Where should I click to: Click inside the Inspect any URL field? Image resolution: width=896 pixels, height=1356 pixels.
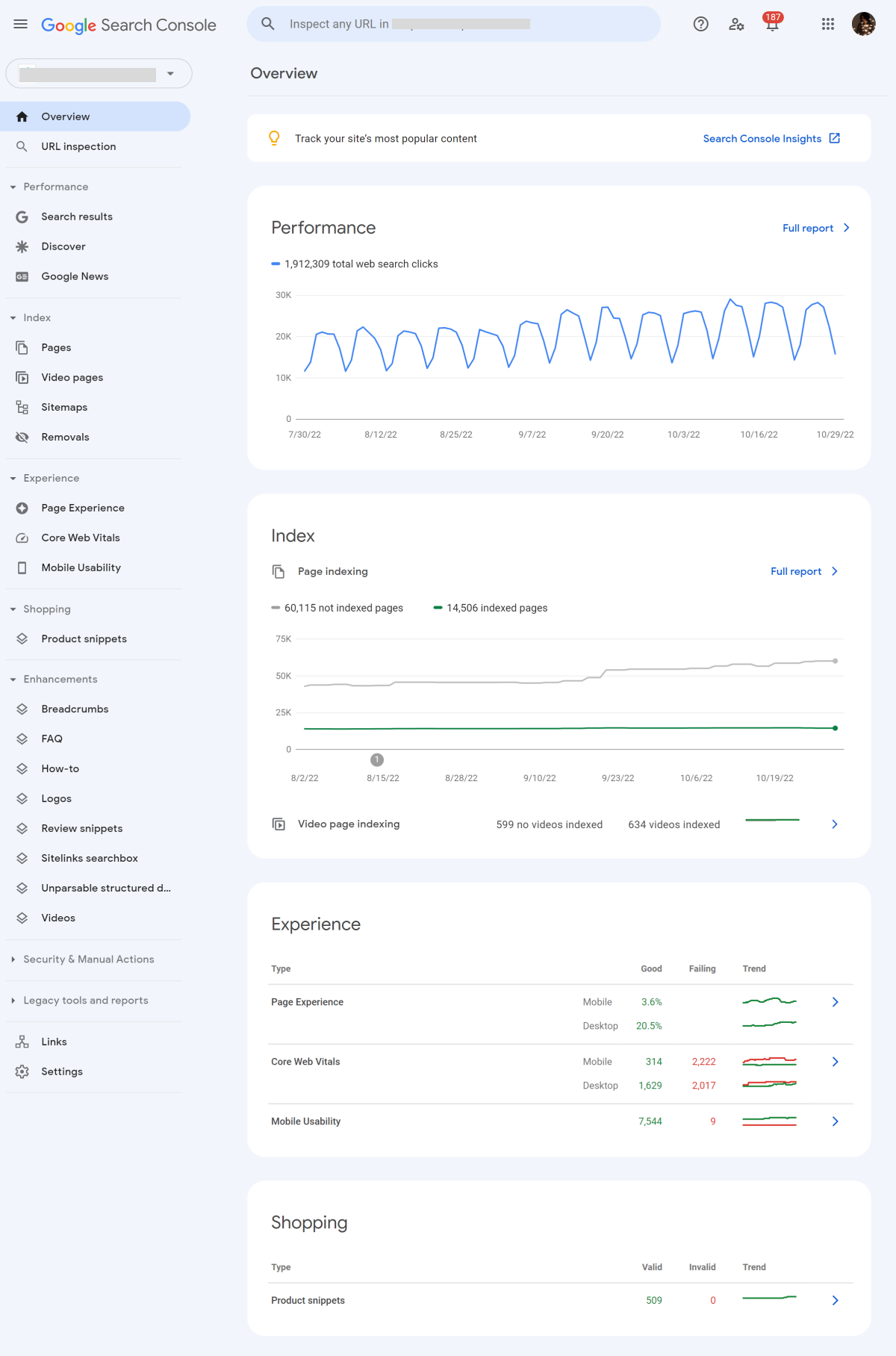(463, 25)
